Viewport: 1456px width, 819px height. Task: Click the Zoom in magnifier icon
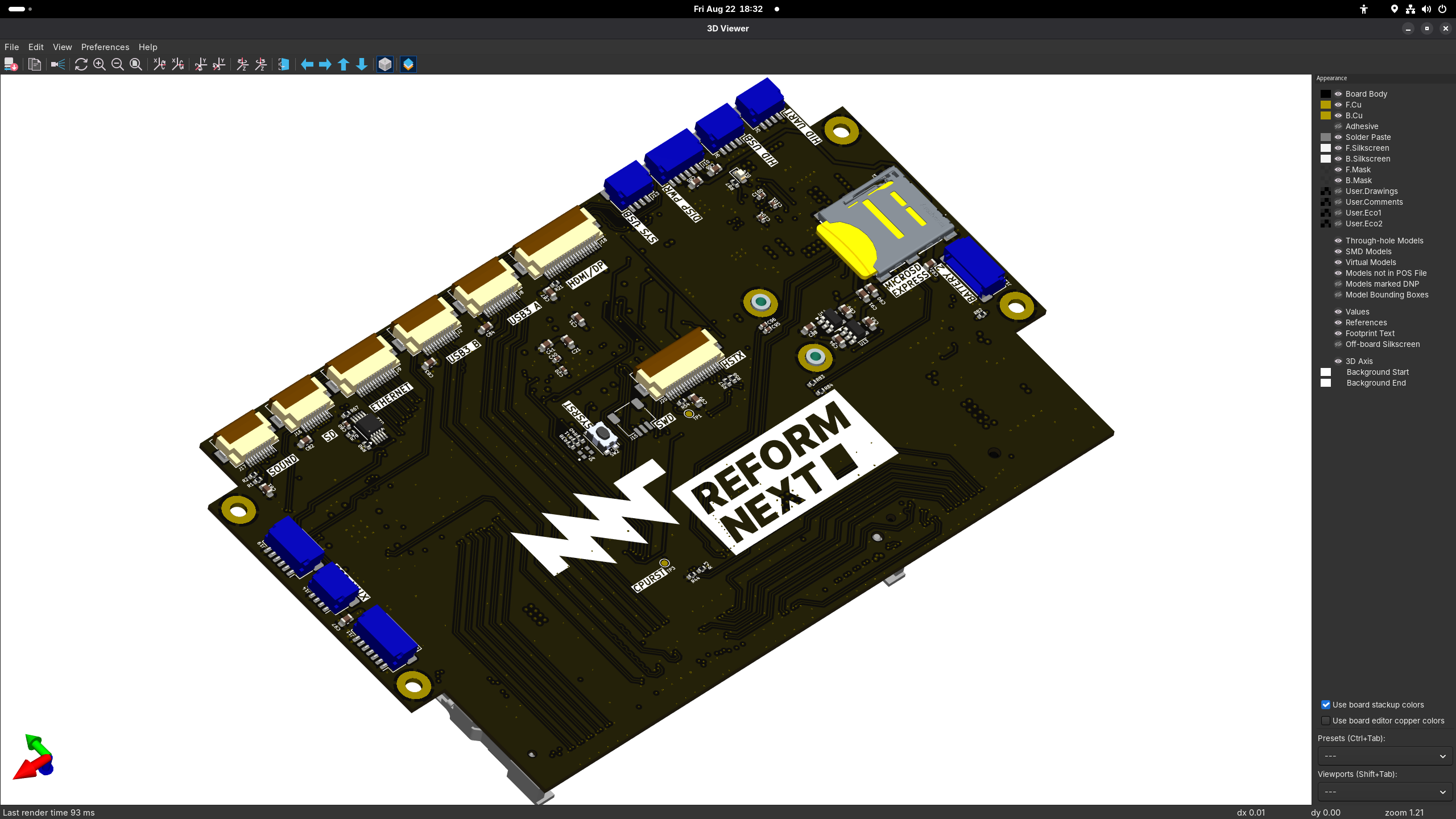100,64
